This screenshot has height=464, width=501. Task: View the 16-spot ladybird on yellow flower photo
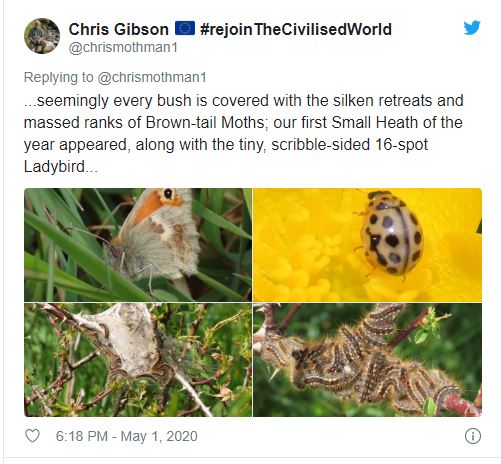(x=367, y=245)
